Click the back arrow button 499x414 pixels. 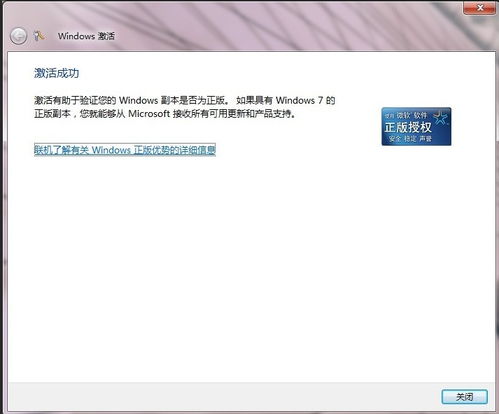click(18, 36)
